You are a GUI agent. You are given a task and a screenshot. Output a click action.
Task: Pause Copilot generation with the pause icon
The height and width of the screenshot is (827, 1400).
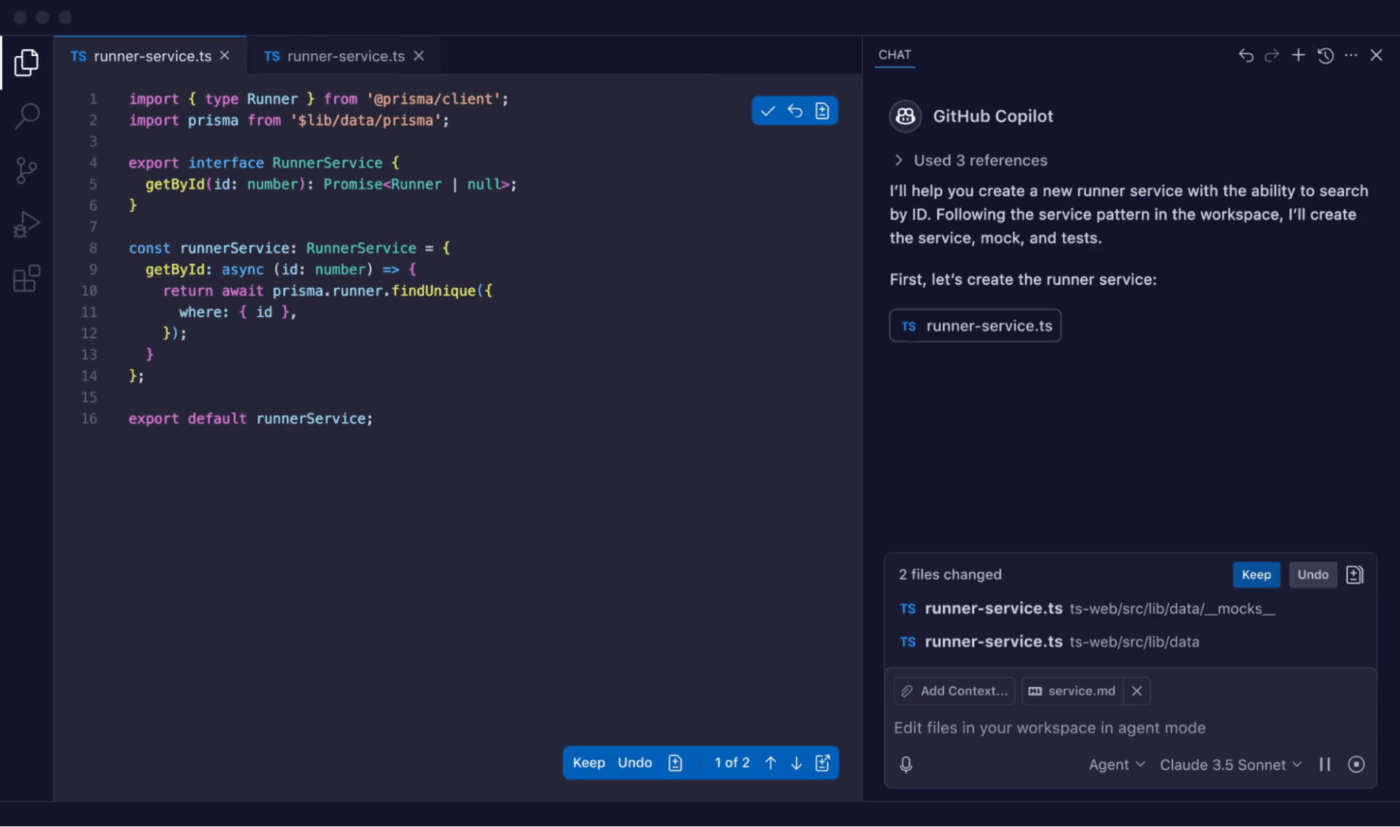click(1325, 764)
